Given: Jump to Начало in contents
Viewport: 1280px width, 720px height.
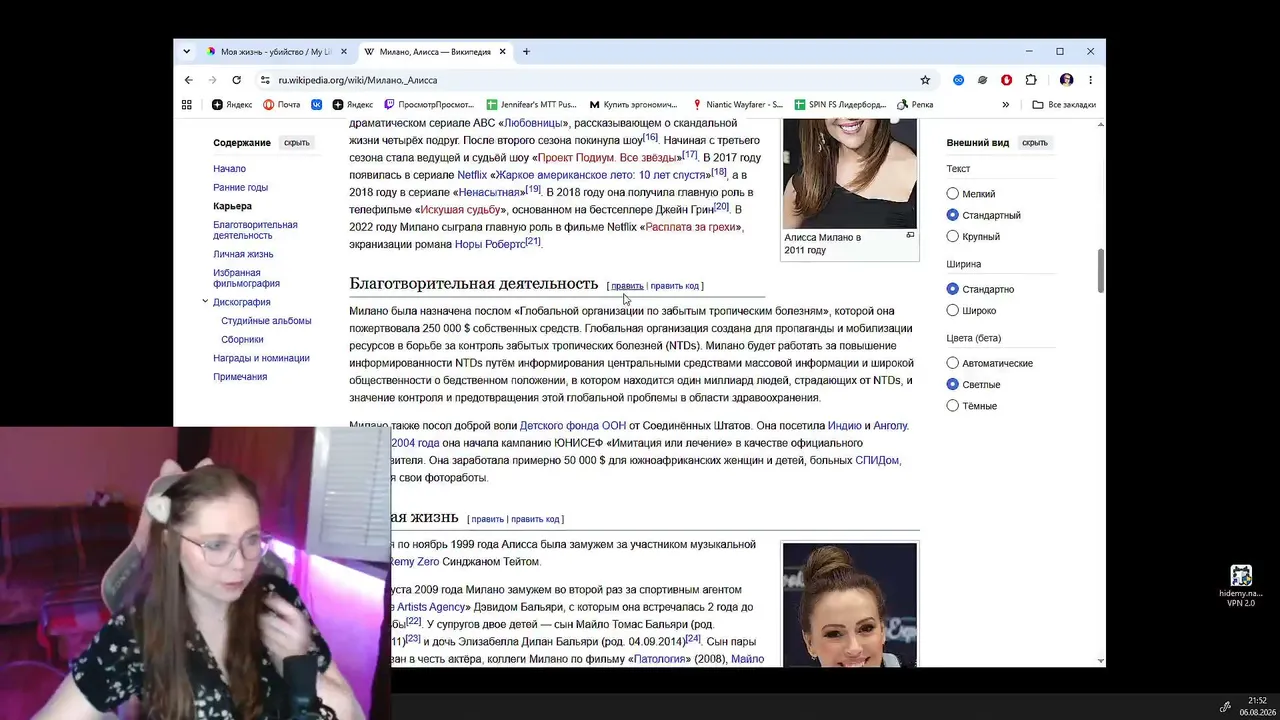Looking at the screenshot, I should 229,169.
